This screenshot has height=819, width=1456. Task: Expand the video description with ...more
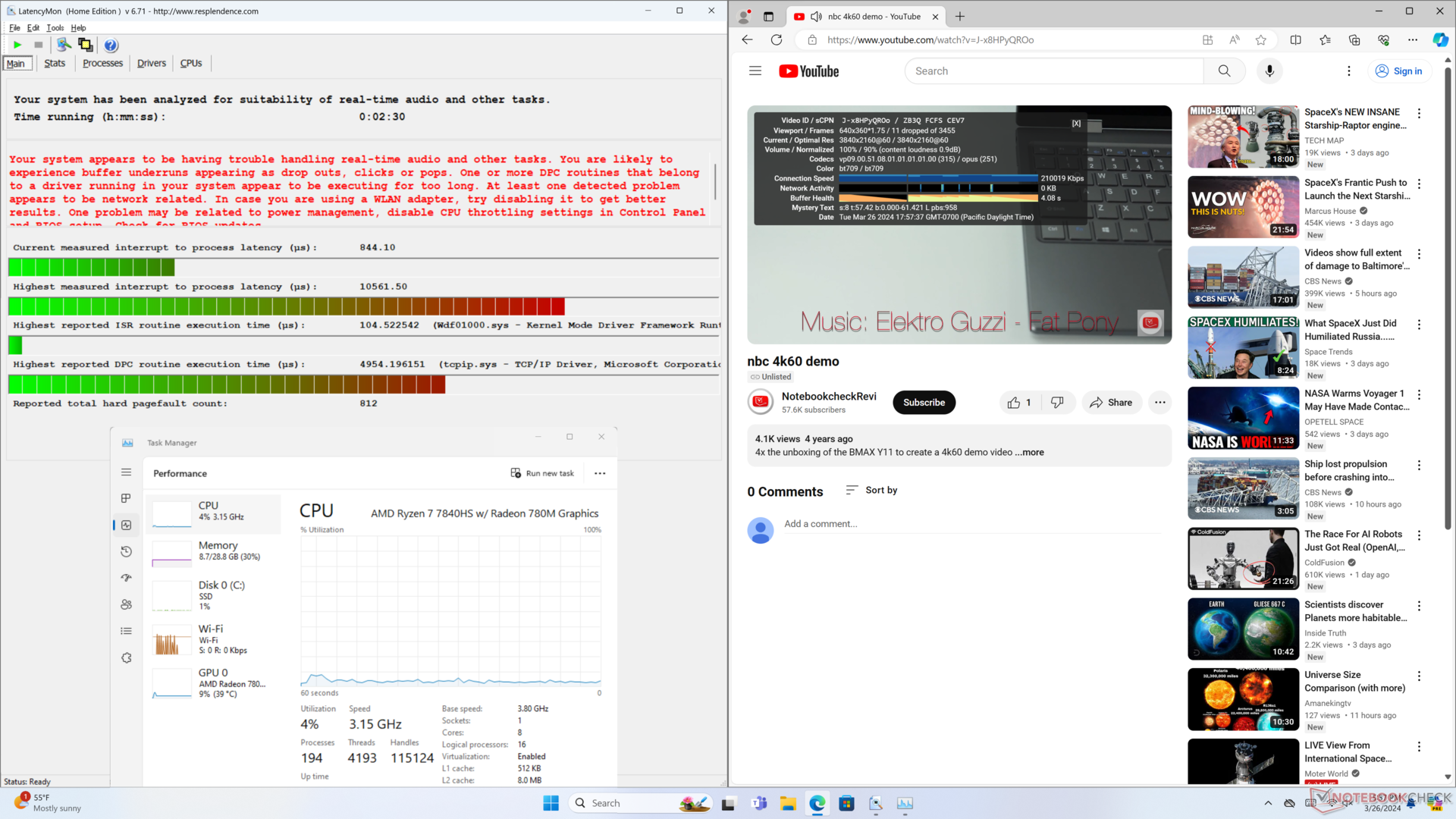(x=1029, y=453)
